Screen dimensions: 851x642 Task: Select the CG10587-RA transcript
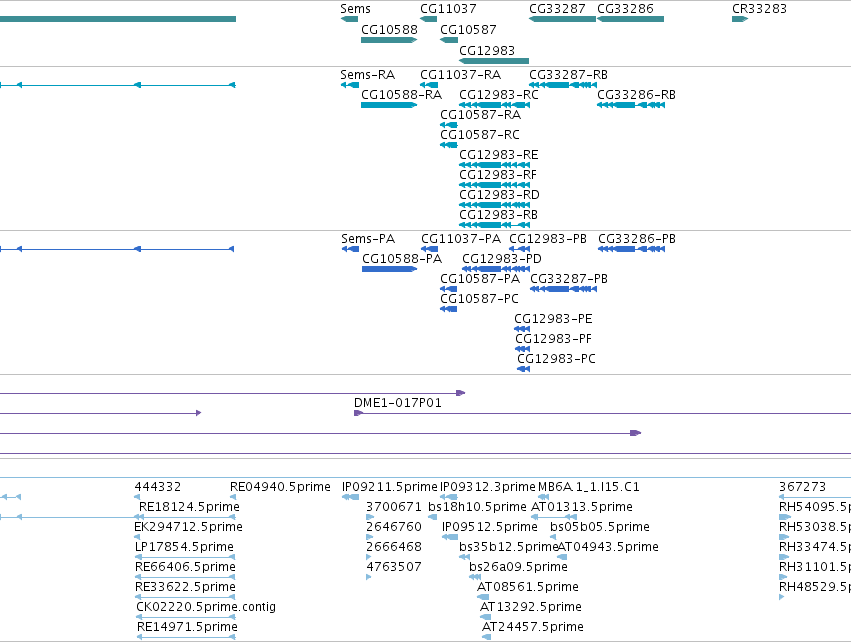[449, 125]
